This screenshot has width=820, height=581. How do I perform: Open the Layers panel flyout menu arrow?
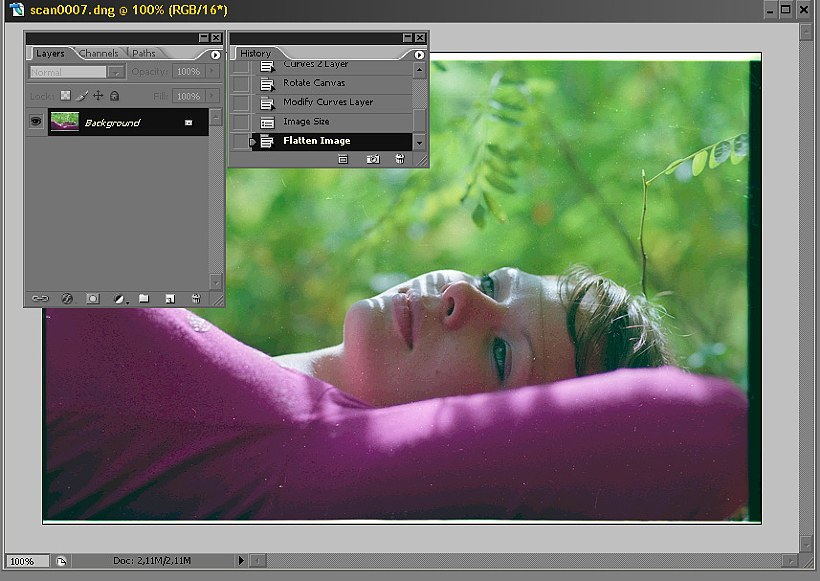pos(215,54)
